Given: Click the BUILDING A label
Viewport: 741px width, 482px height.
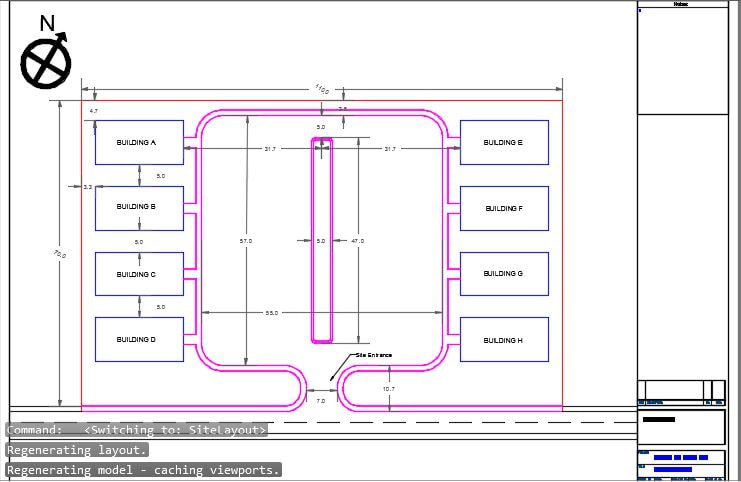Looking at the screenshot, I should [136, 142].
